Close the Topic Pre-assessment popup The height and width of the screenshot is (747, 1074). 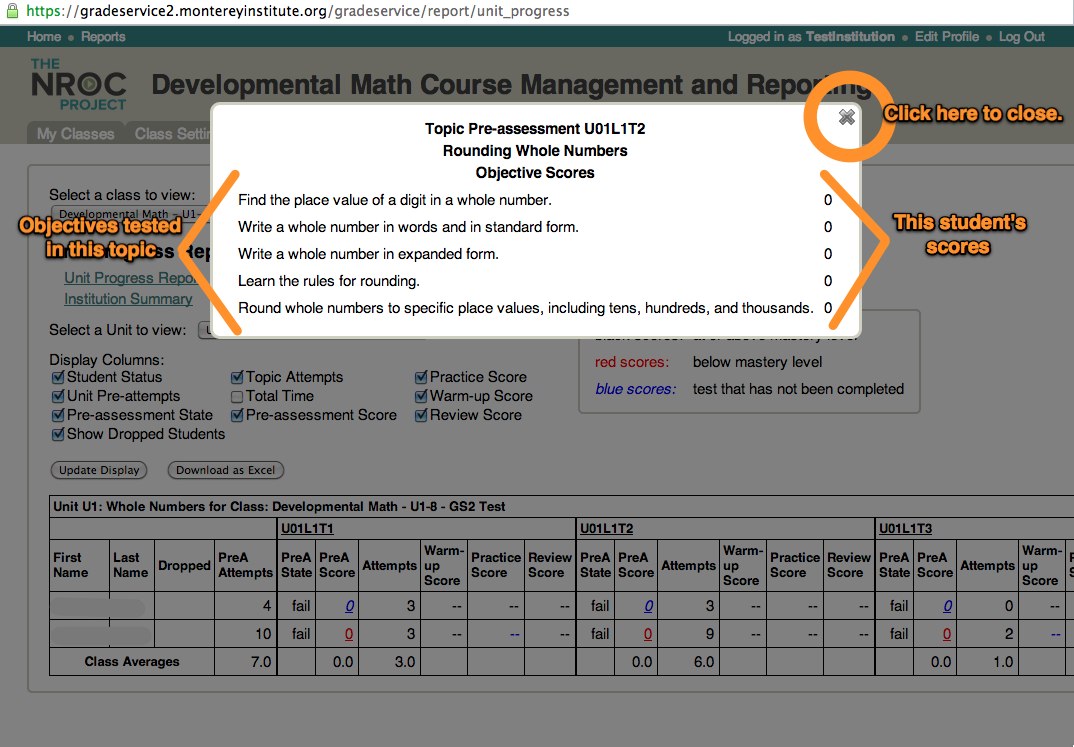[847, 117]
